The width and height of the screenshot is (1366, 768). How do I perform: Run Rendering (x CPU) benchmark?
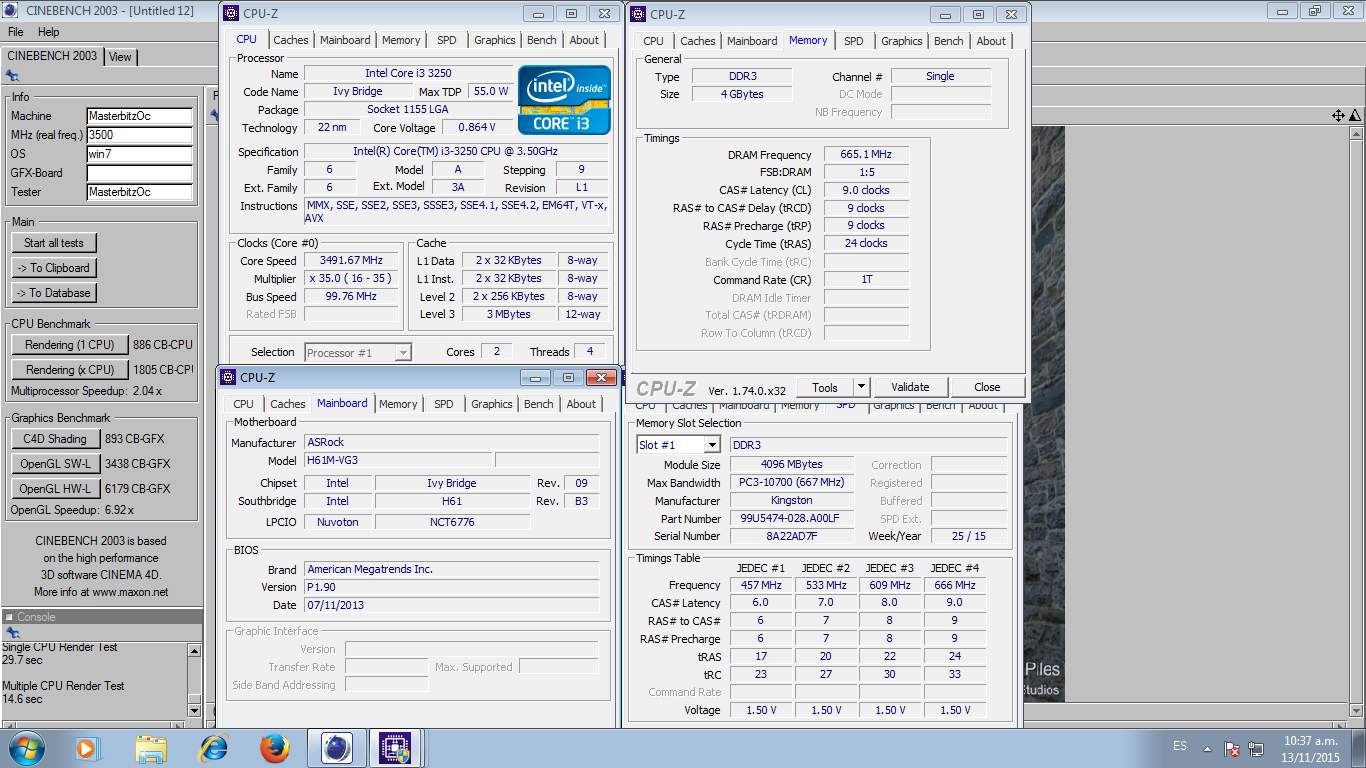pos(70,370)
